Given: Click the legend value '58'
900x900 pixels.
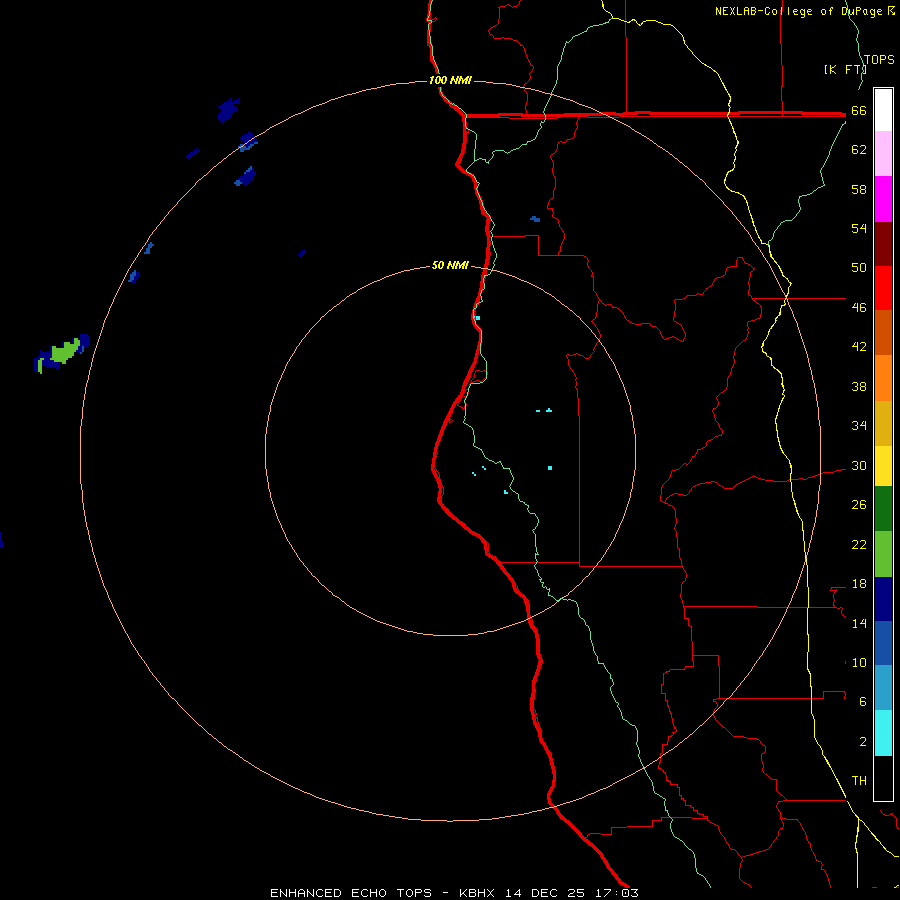Looking at the screenshot, I should click(859, 189).
